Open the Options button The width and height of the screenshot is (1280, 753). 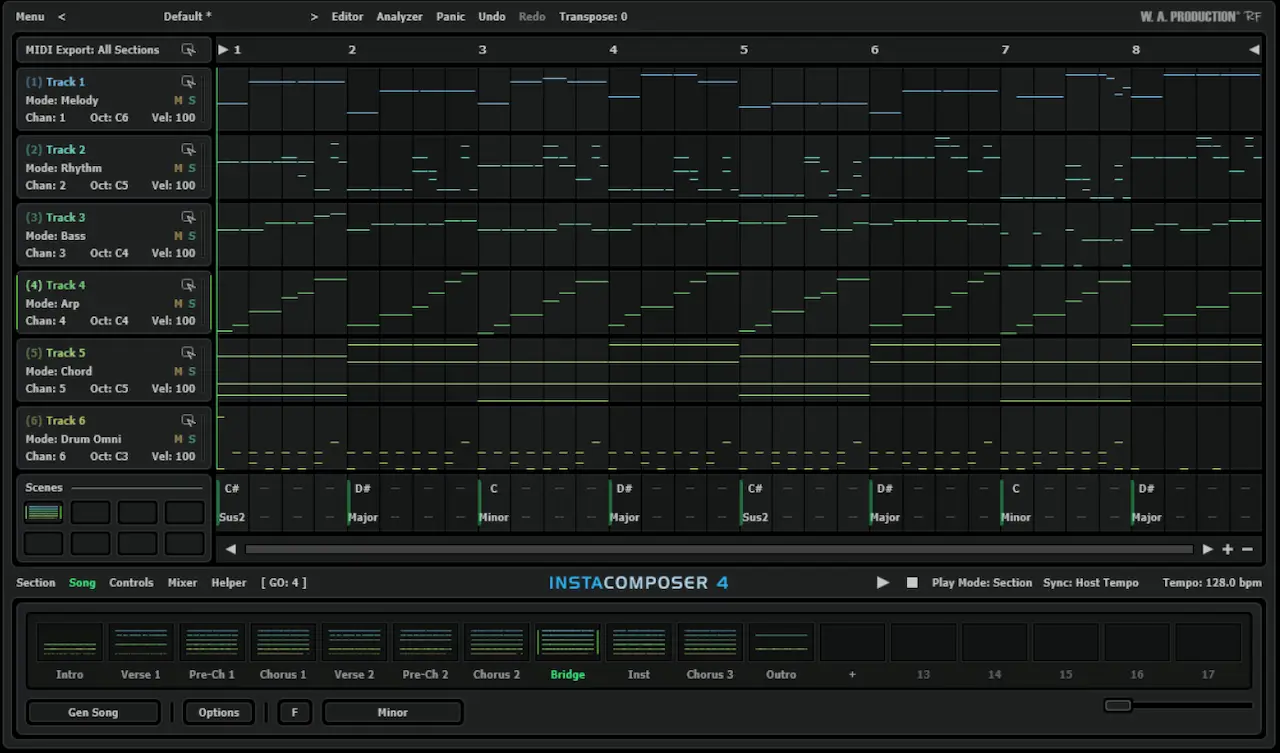(219, 712)
